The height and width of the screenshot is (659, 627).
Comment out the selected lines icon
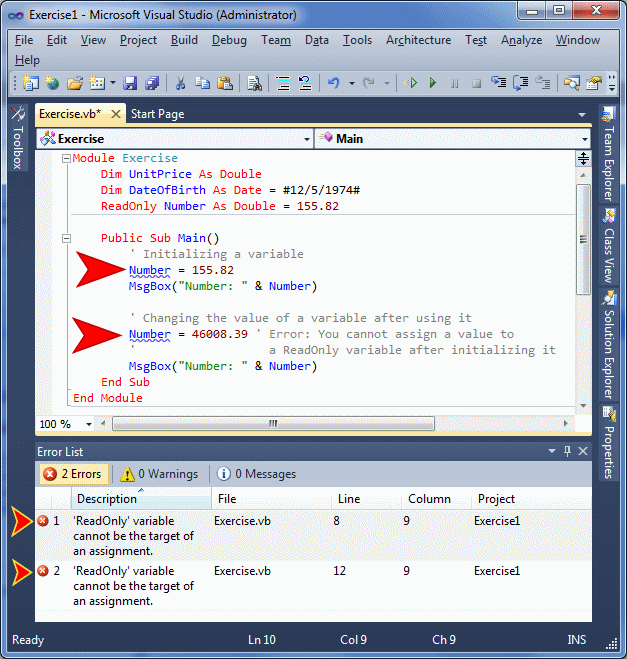(x=283, y=83)
